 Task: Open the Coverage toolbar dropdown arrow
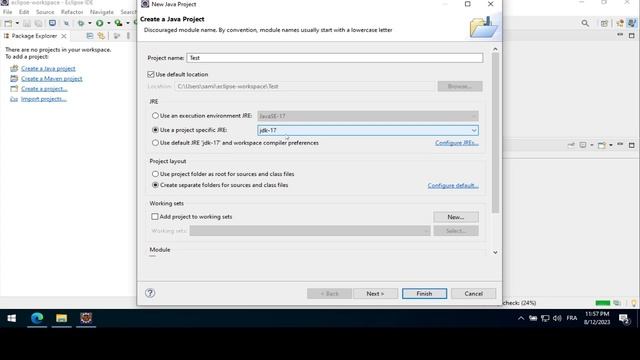click(x=127, y=23)
